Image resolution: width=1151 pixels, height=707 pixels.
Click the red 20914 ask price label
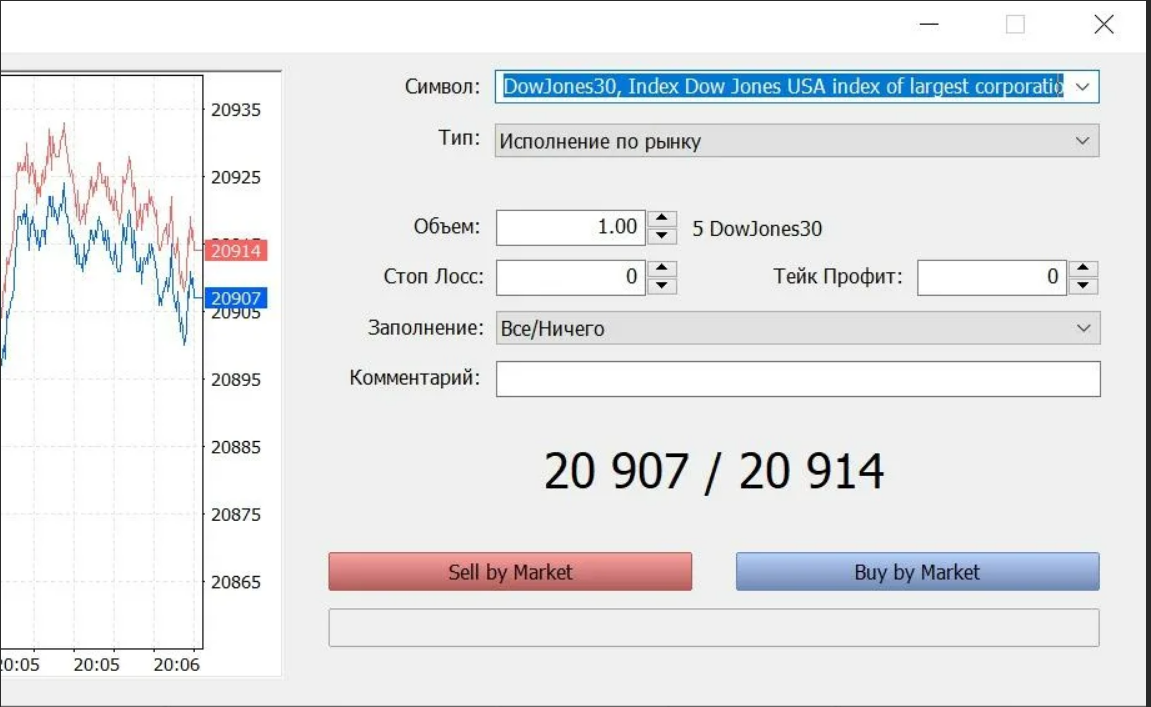pos(236,250)
